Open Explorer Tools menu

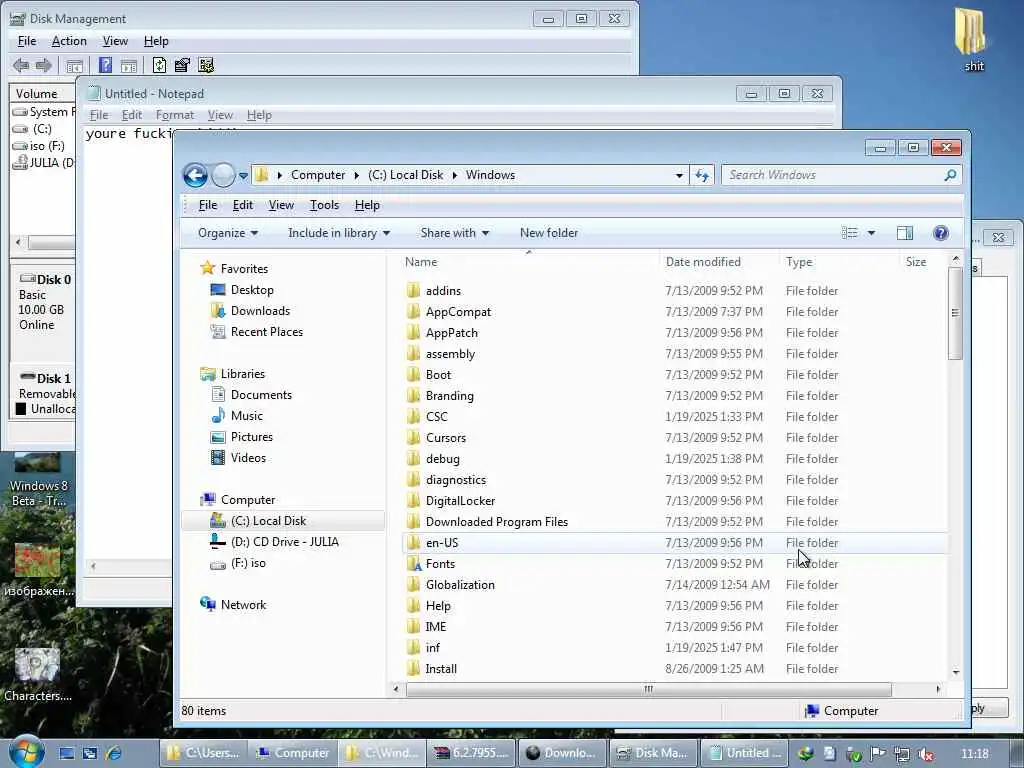tap(325, 205)
